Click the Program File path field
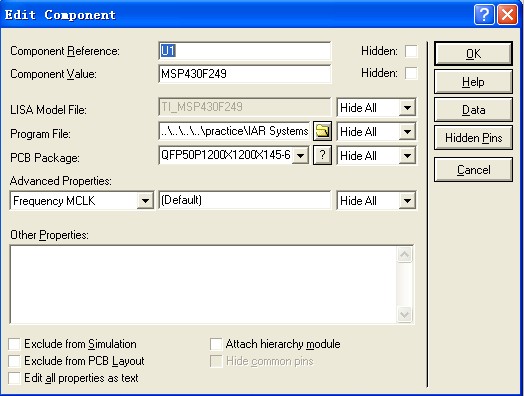Image resolution: width=524 pixels, height=396 pixels. [234, 131]
